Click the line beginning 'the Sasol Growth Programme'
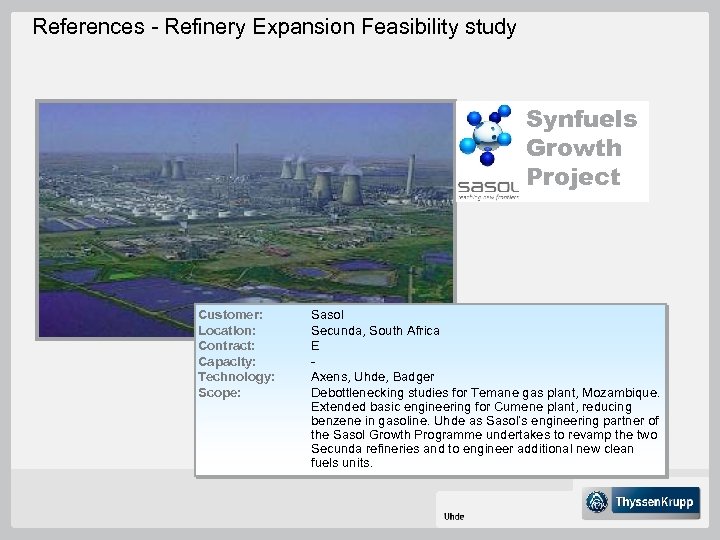This screenshot has height=540, width=720. [x=484, y=435]
